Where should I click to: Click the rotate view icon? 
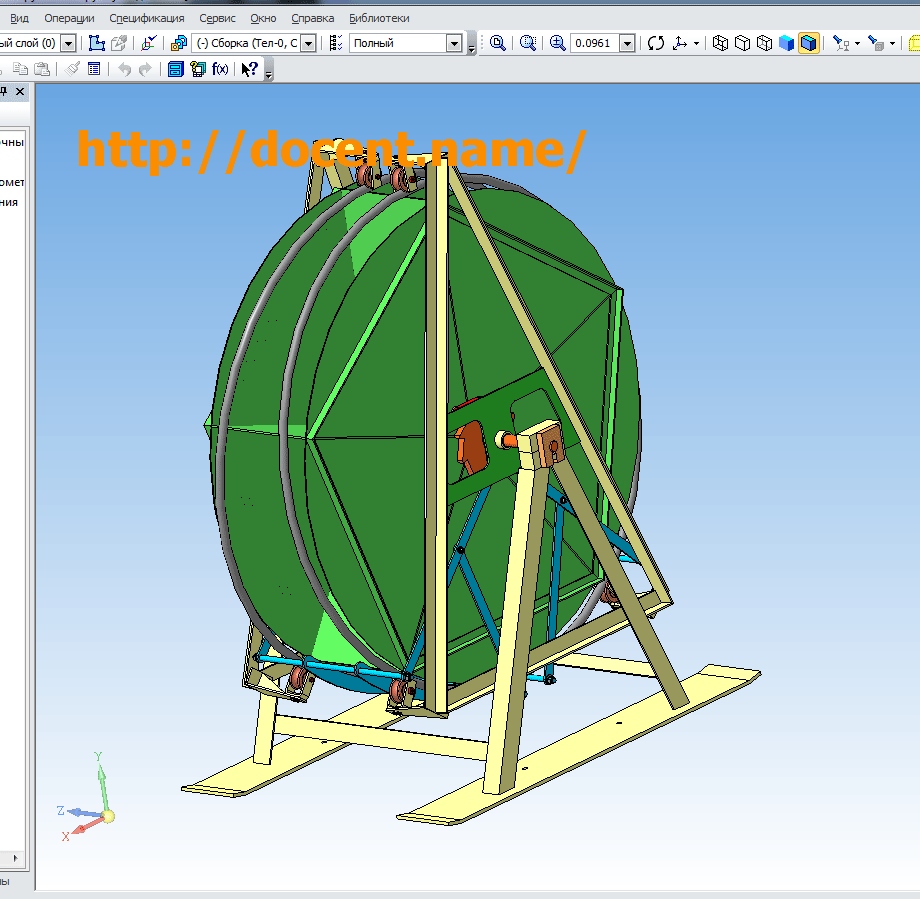(x=656, y=43)
